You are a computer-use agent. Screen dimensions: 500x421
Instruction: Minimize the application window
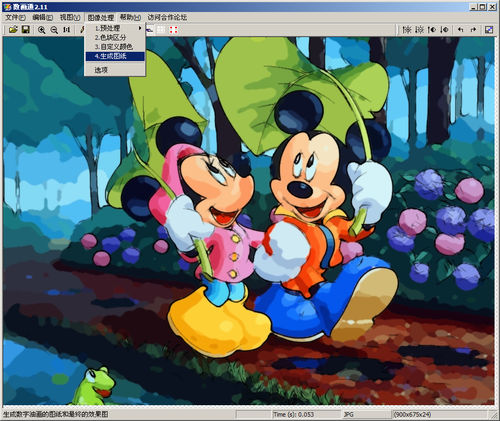coord(474,7)
